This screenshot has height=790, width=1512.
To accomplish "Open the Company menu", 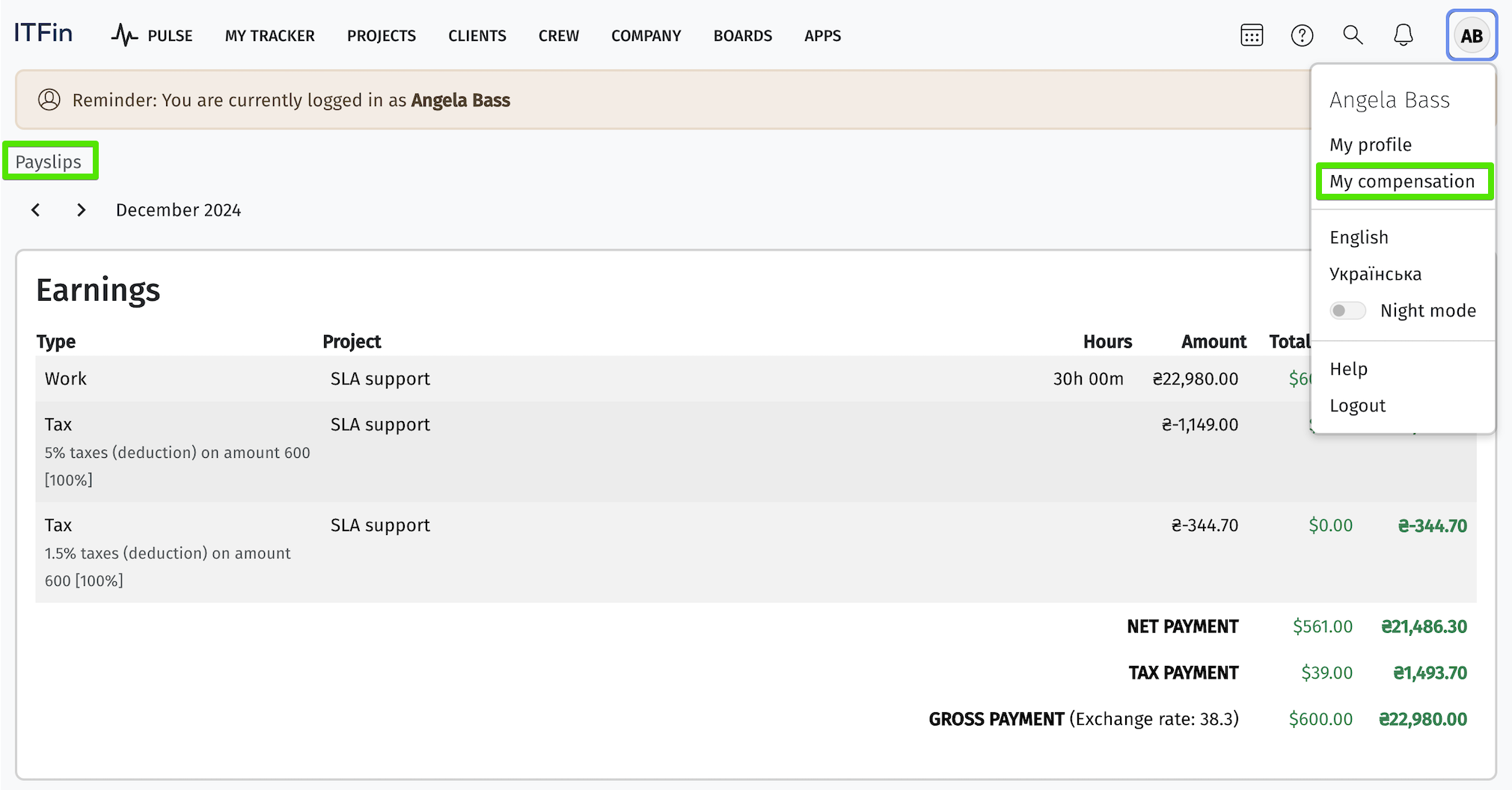I will [x=646, y=36].
